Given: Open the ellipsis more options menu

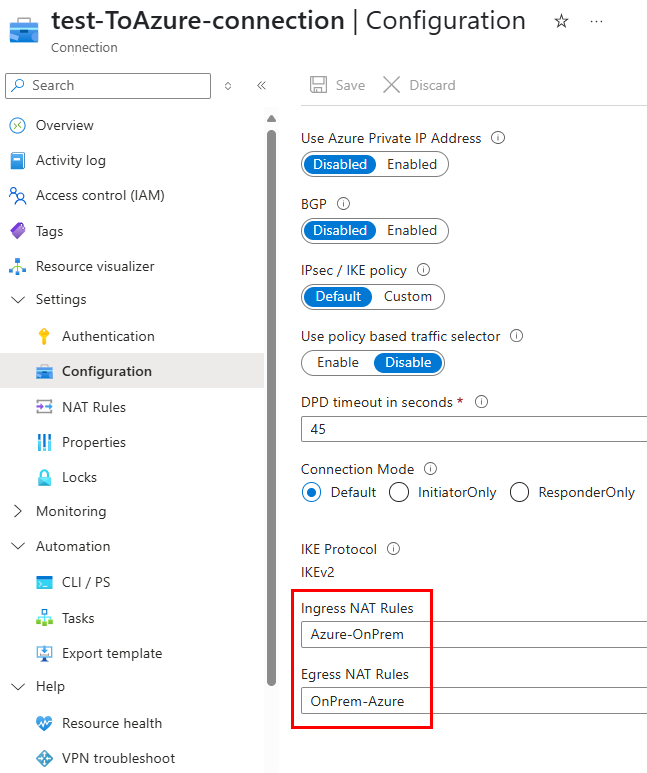Looking at the screenshot, I should [x=596, y=22].
